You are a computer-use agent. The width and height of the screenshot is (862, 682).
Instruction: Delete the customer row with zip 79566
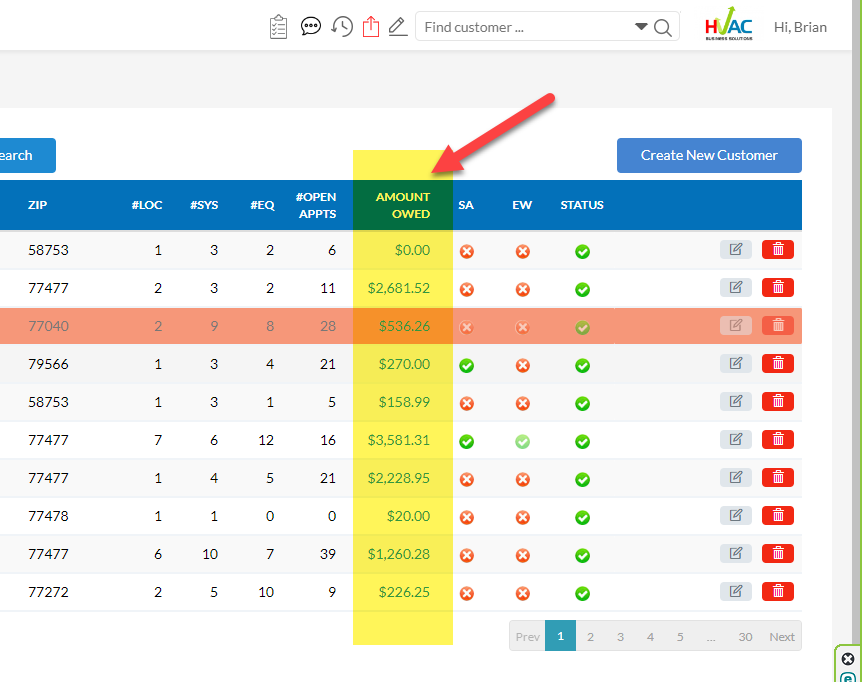(777, 364)
